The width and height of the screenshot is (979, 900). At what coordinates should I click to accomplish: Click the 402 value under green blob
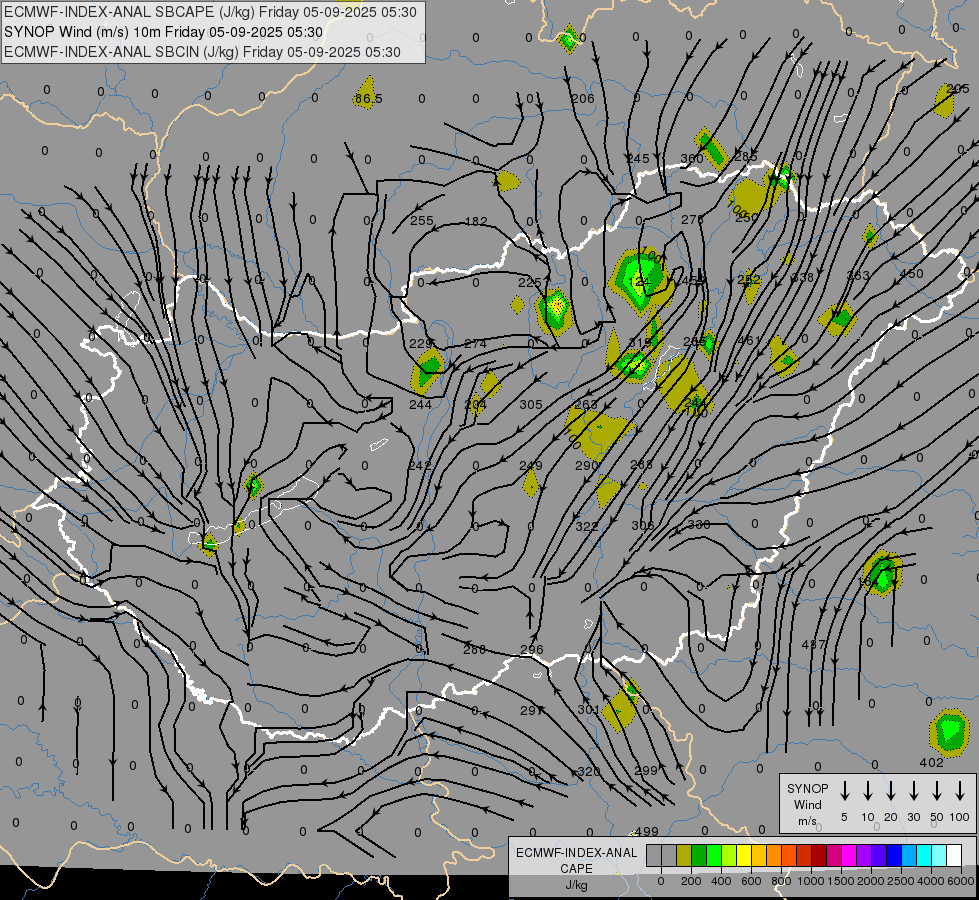pyautogui.click(x=932, y=762)
